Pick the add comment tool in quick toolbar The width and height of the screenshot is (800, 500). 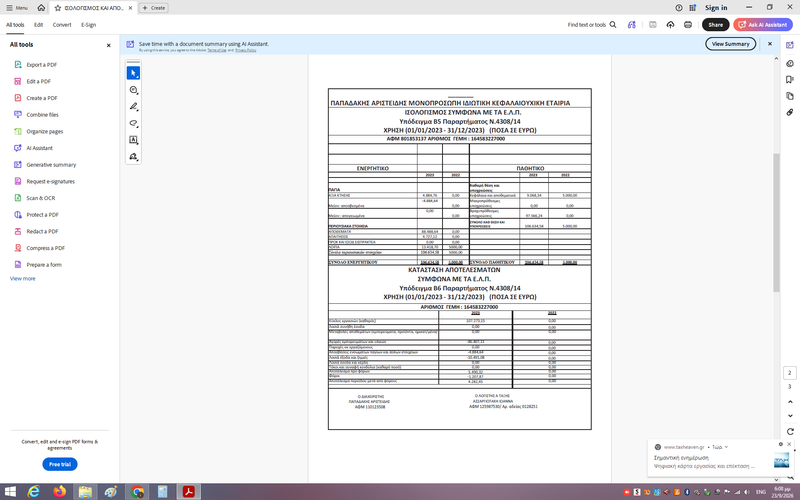(x=133, y=90)
